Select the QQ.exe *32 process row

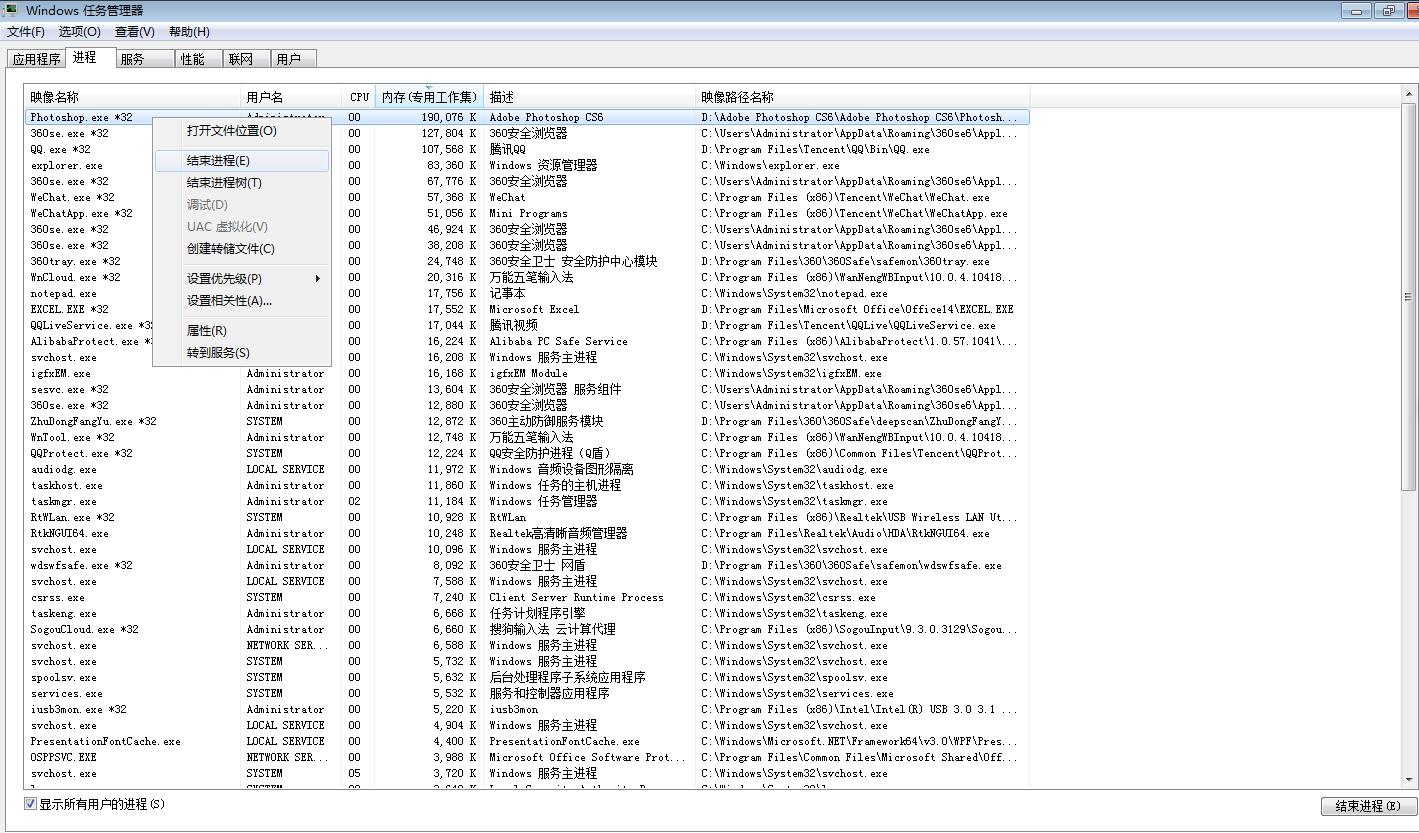coord(527,149)
